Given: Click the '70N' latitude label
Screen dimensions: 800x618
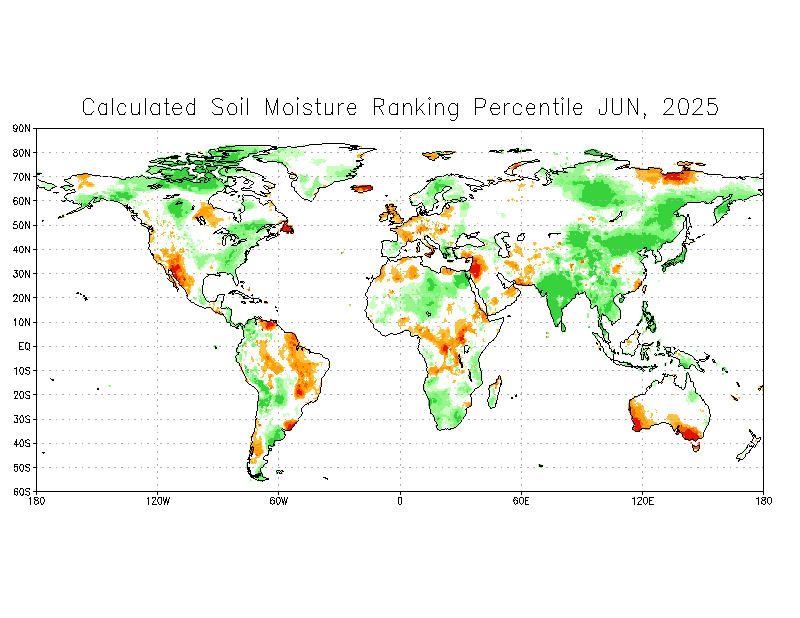Looking at the screenshot, I should coord(21,177).
